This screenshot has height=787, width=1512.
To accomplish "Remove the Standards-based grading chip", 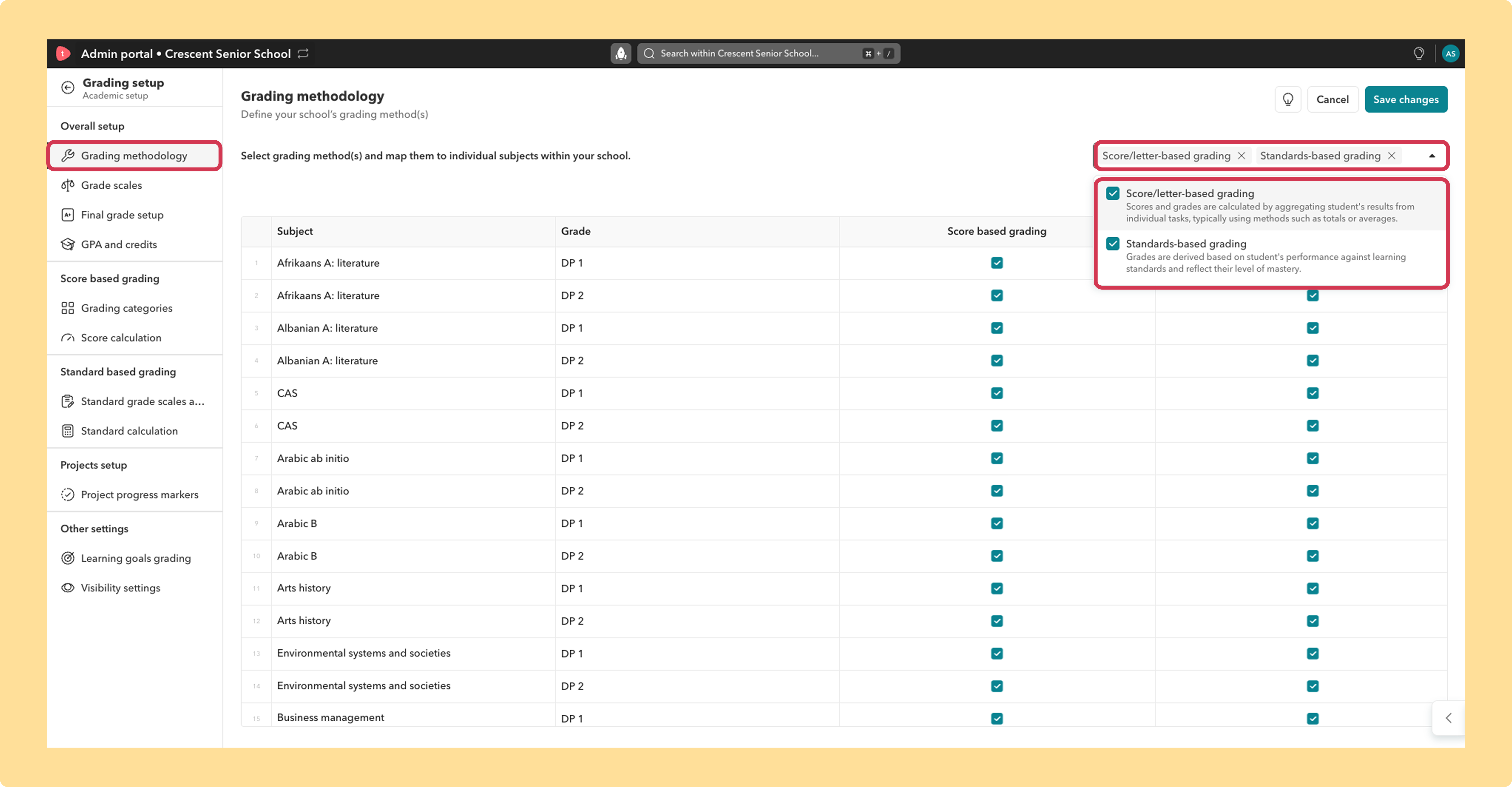I will (x=1392, y=156).
